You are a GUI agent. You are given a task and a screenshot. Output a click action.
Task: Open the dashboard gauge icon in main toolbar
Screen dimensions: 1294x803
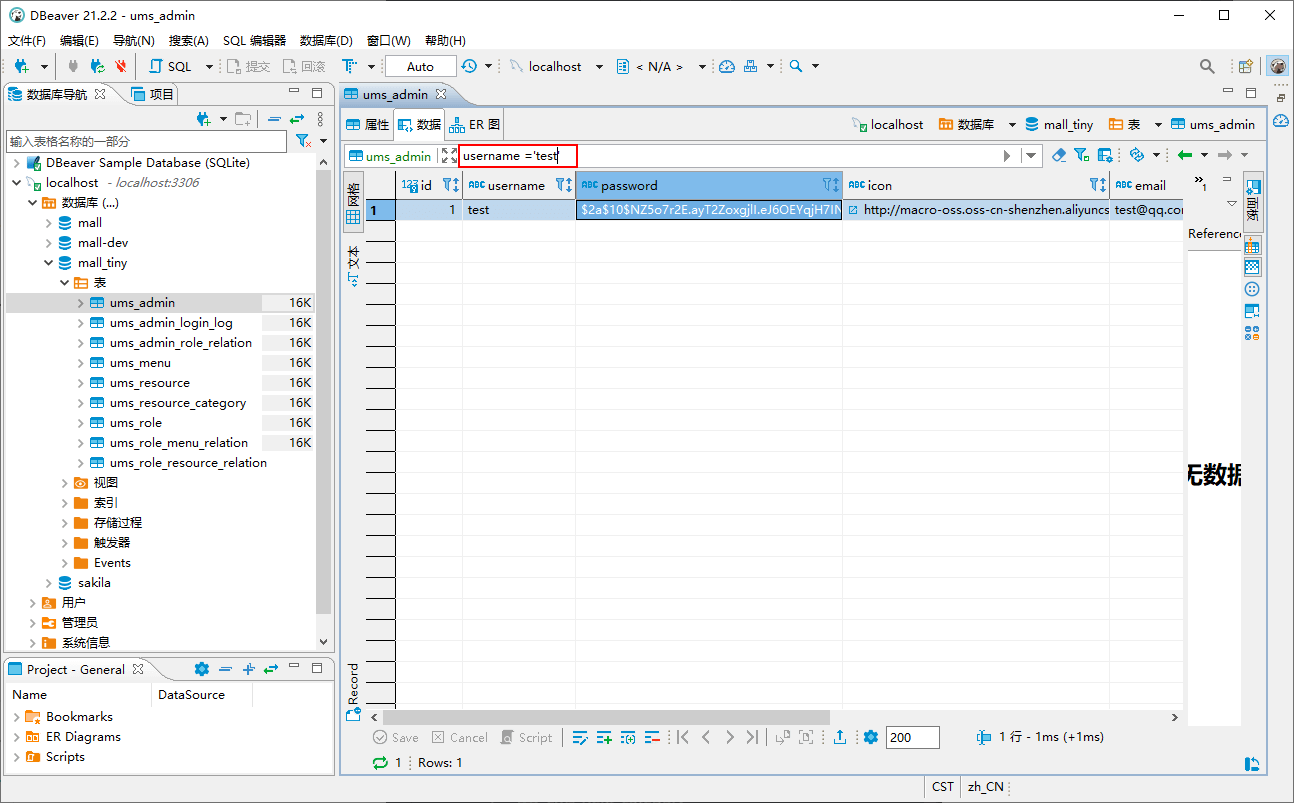[727, 66]
